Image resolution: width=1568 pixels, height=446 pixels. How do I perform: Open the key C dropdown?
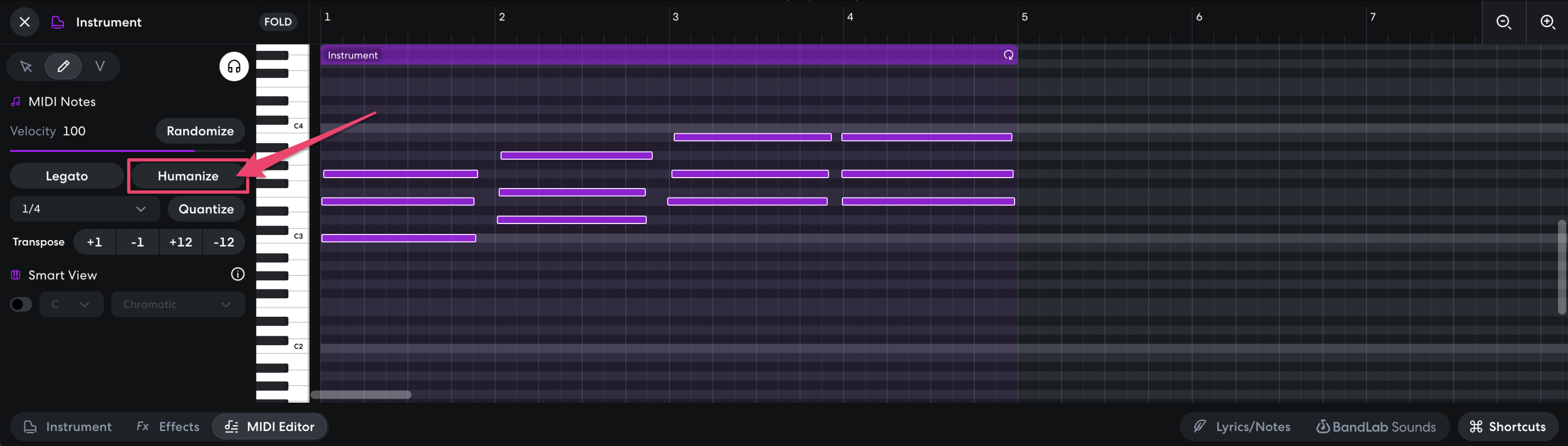71,304
